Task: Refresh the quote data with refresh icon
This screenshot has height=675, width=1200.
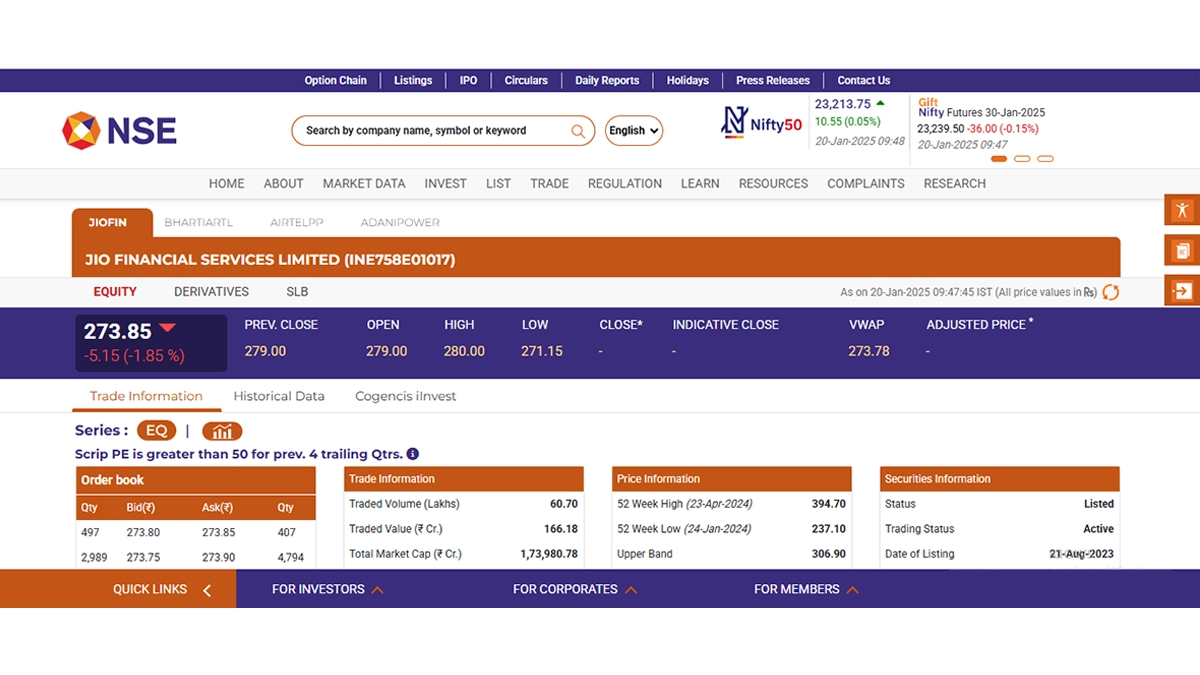Action: tap(1110, 292)
